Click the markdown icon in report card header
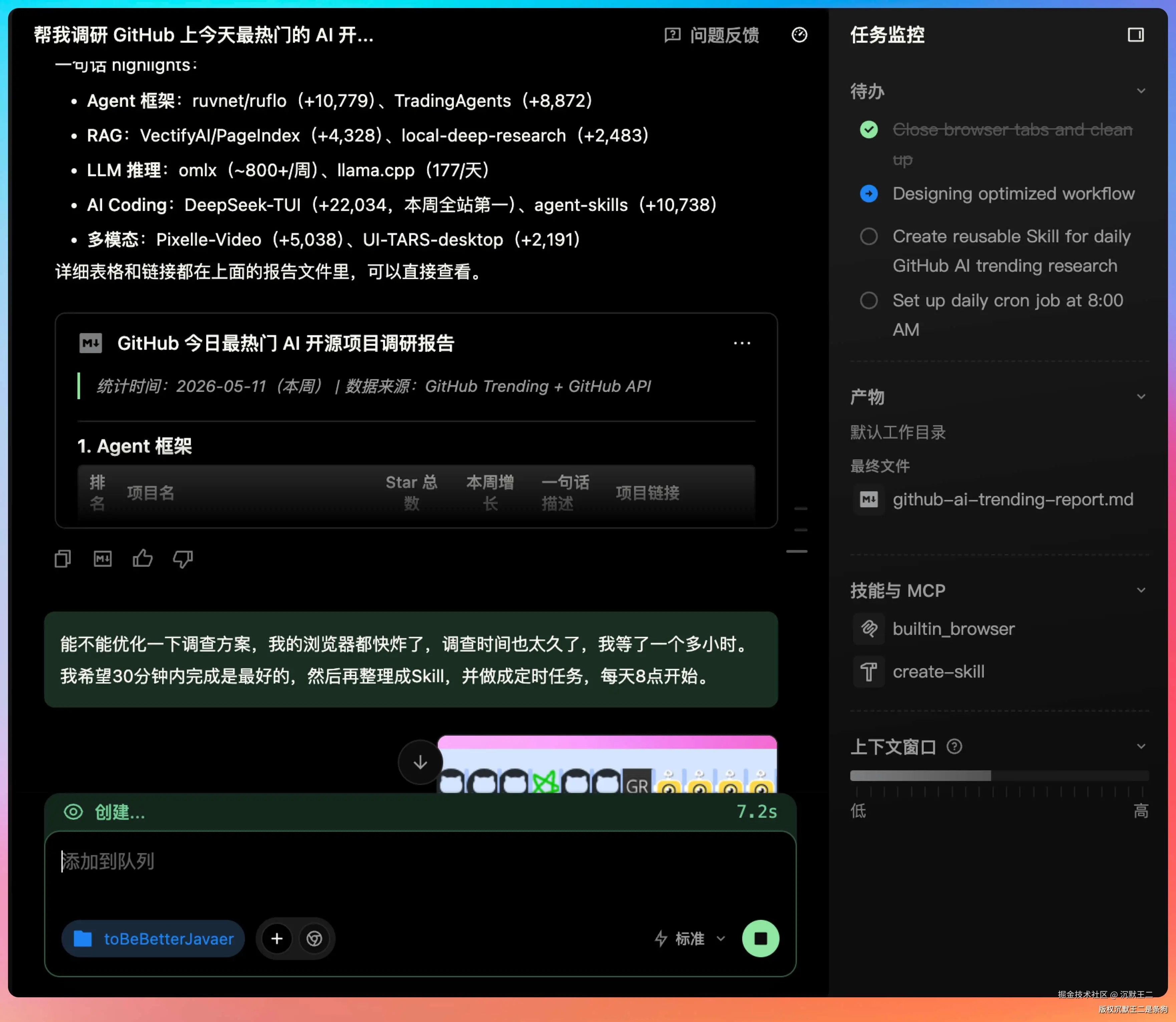The height and width of the screenshot is (1022, 1176). point(91,343)
